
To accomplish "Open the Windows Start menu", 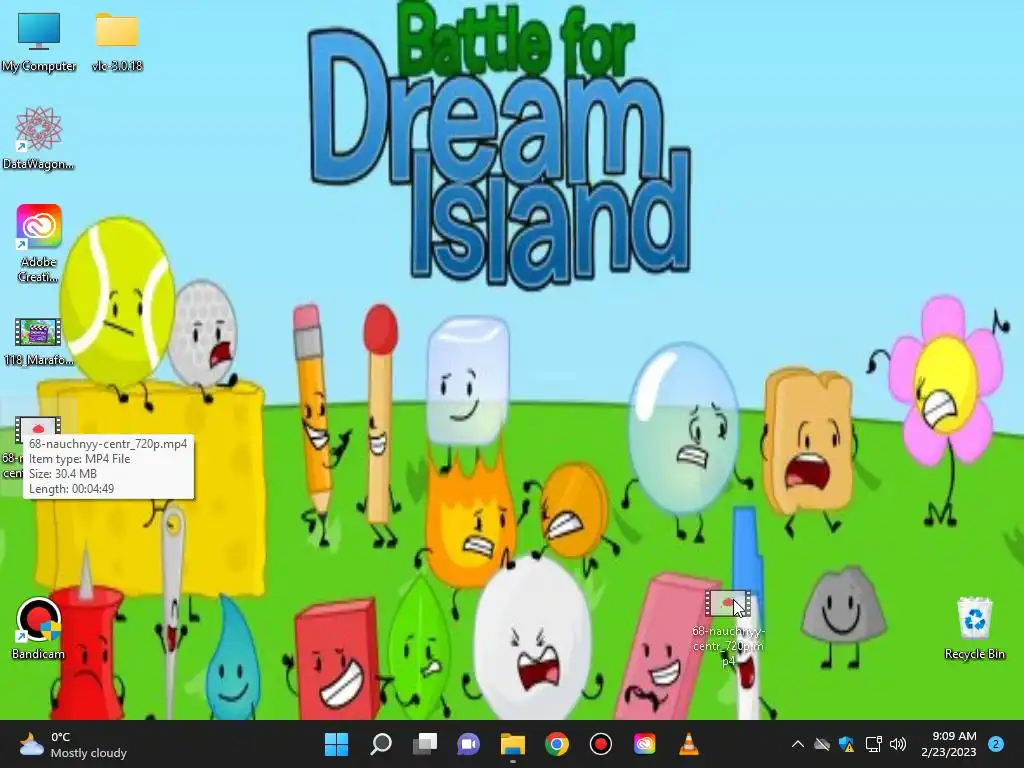I will coord(336,744).
